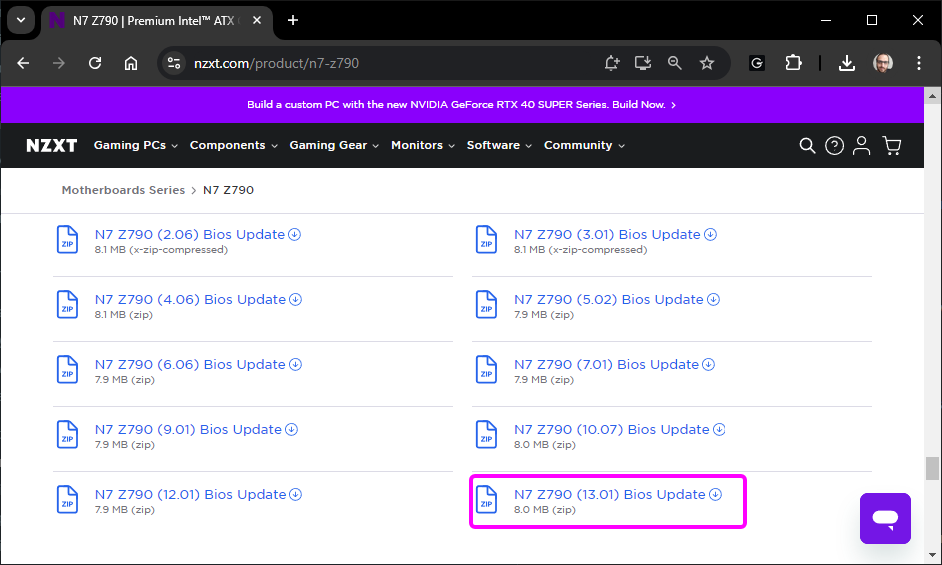Click the browser back arrow
The image size is (942, 565).
point(23,63)
